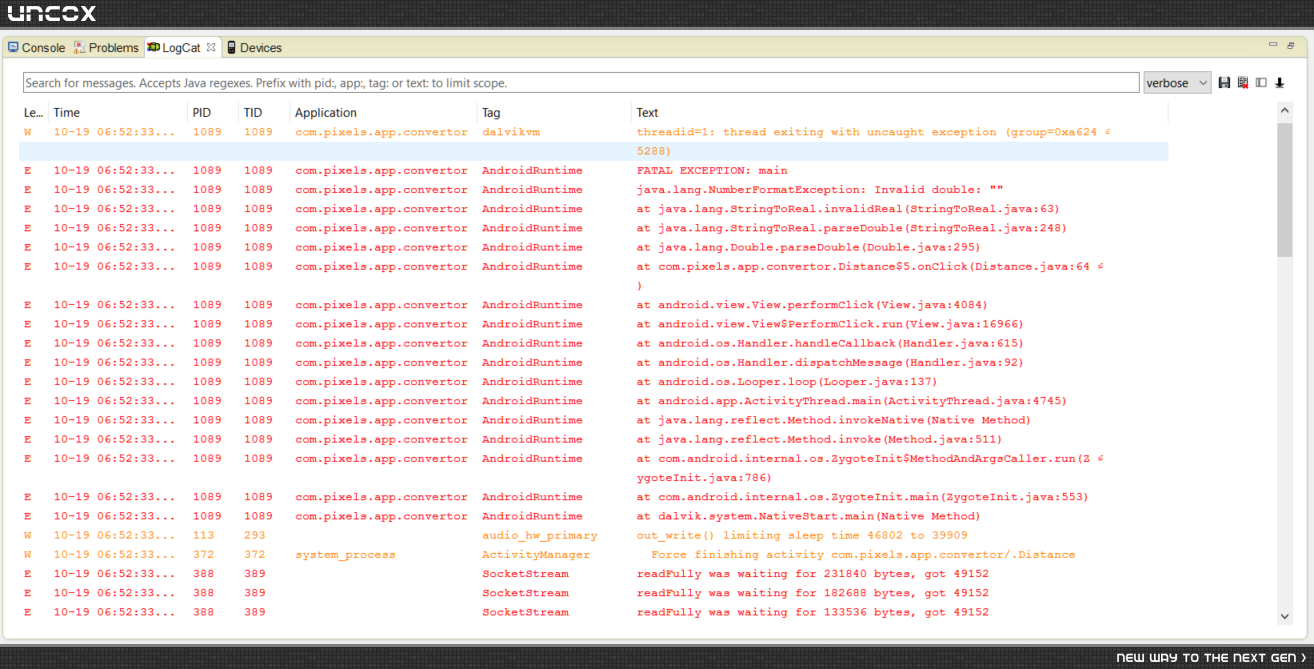
Task: Switch to the Problems tab
Action: tap(106, 48)
